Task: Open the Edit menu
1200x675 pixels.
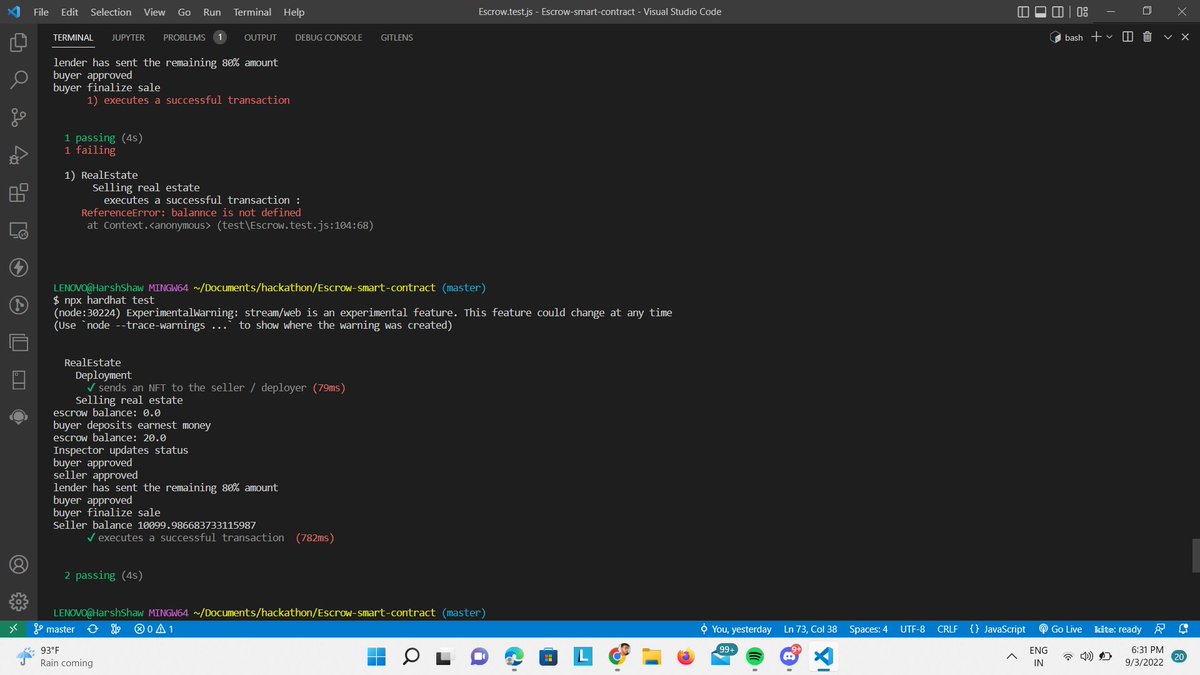Action: [x=70, y=12]
